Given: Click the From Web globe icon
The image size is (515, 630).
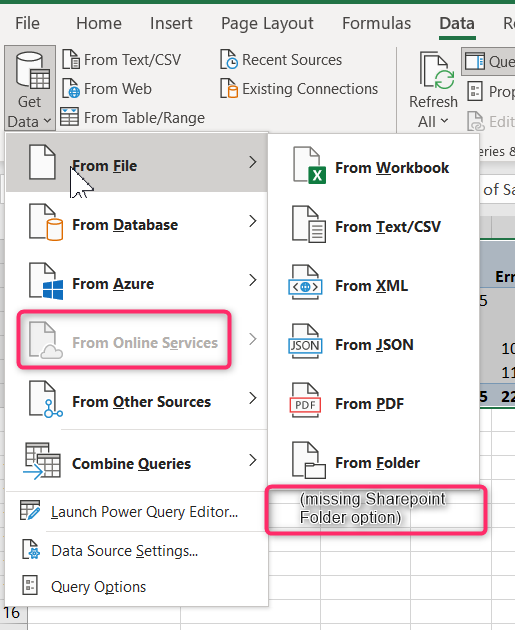Looking at the screenshot, I should click(x=71, y=88).
